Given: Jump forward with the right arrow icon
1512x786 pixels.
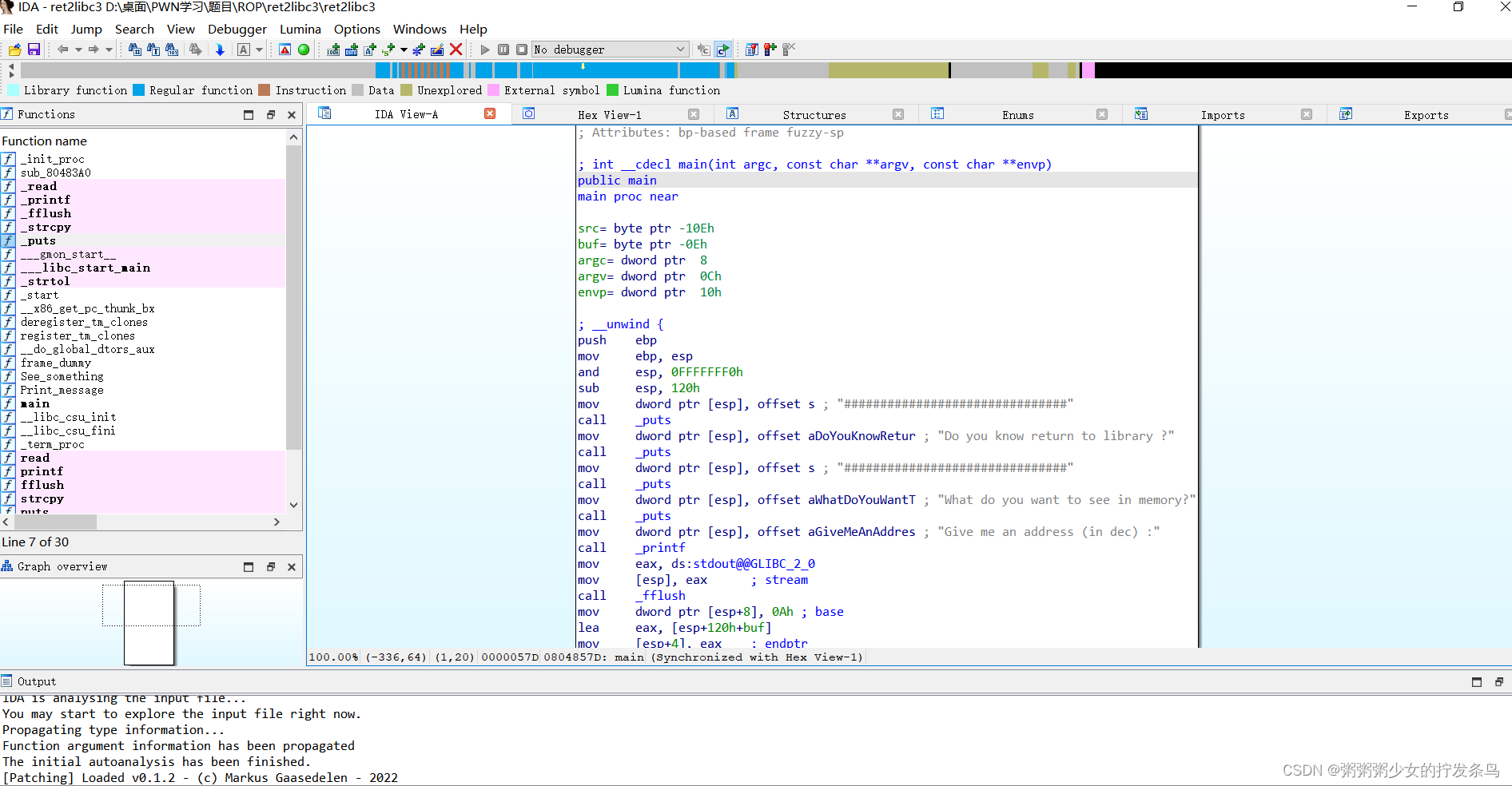Looking at the screenshot, I should click(94, 50).
